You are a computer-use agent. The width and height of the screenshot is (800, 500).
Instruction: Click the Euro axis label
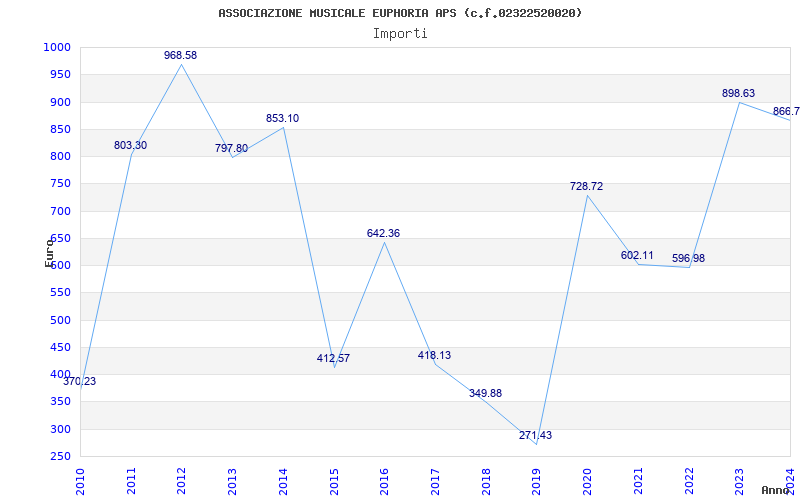[49, 252]
